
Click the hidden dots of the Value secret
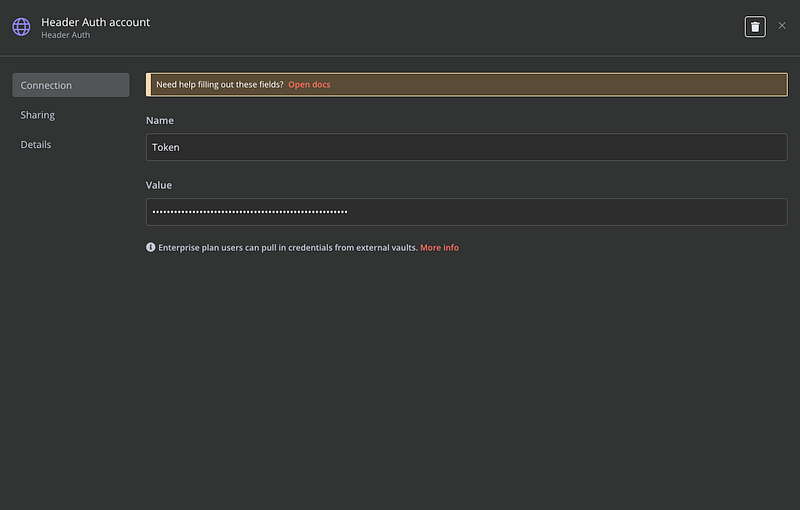click(x=250, y=212)
